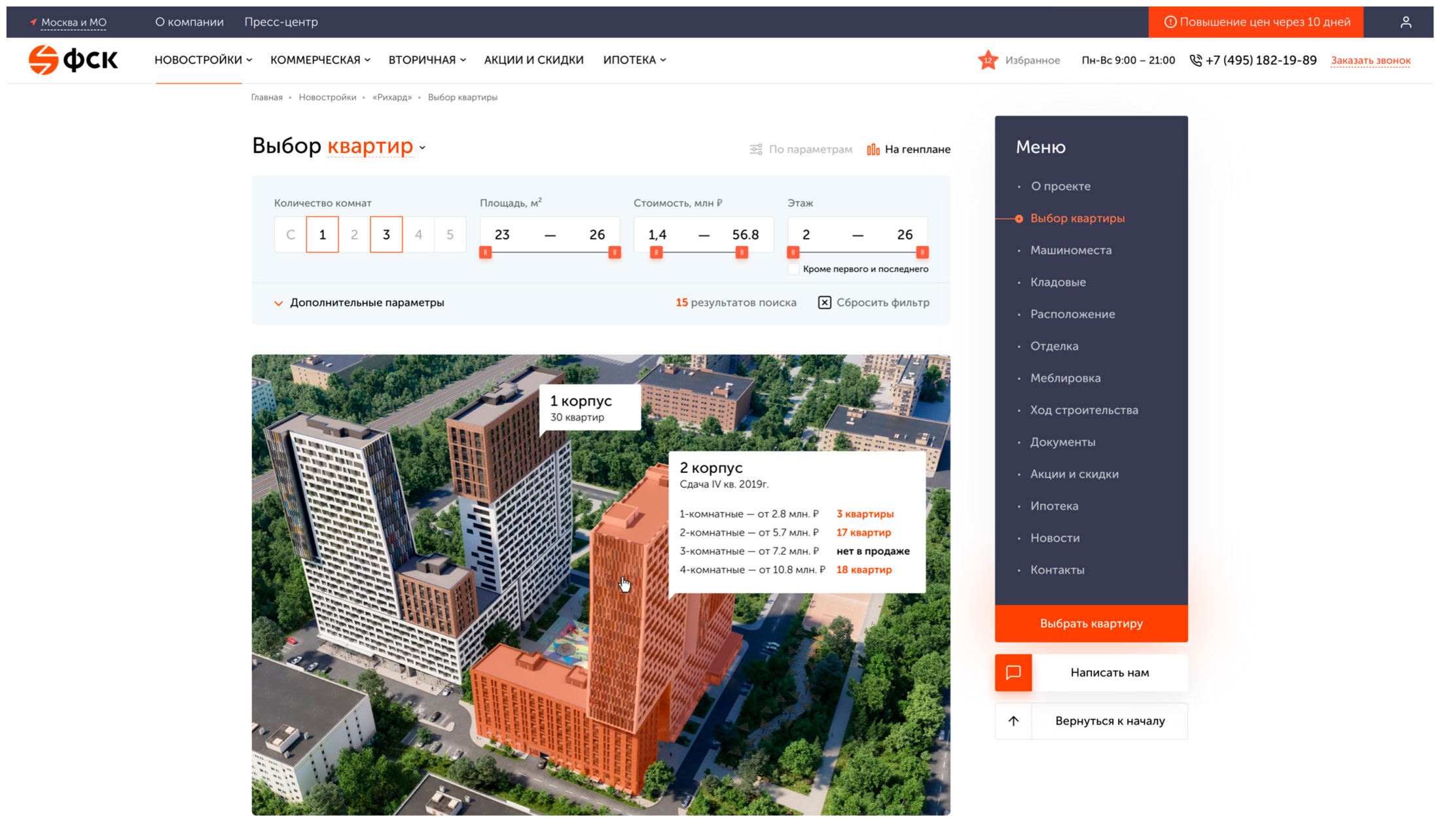Image resolution: width=1440 pixels, height=840 pixels.
Task: Check 'Кроме первого и последнего' checkbox
Action: pyautogui.click(x=793, y=270)
